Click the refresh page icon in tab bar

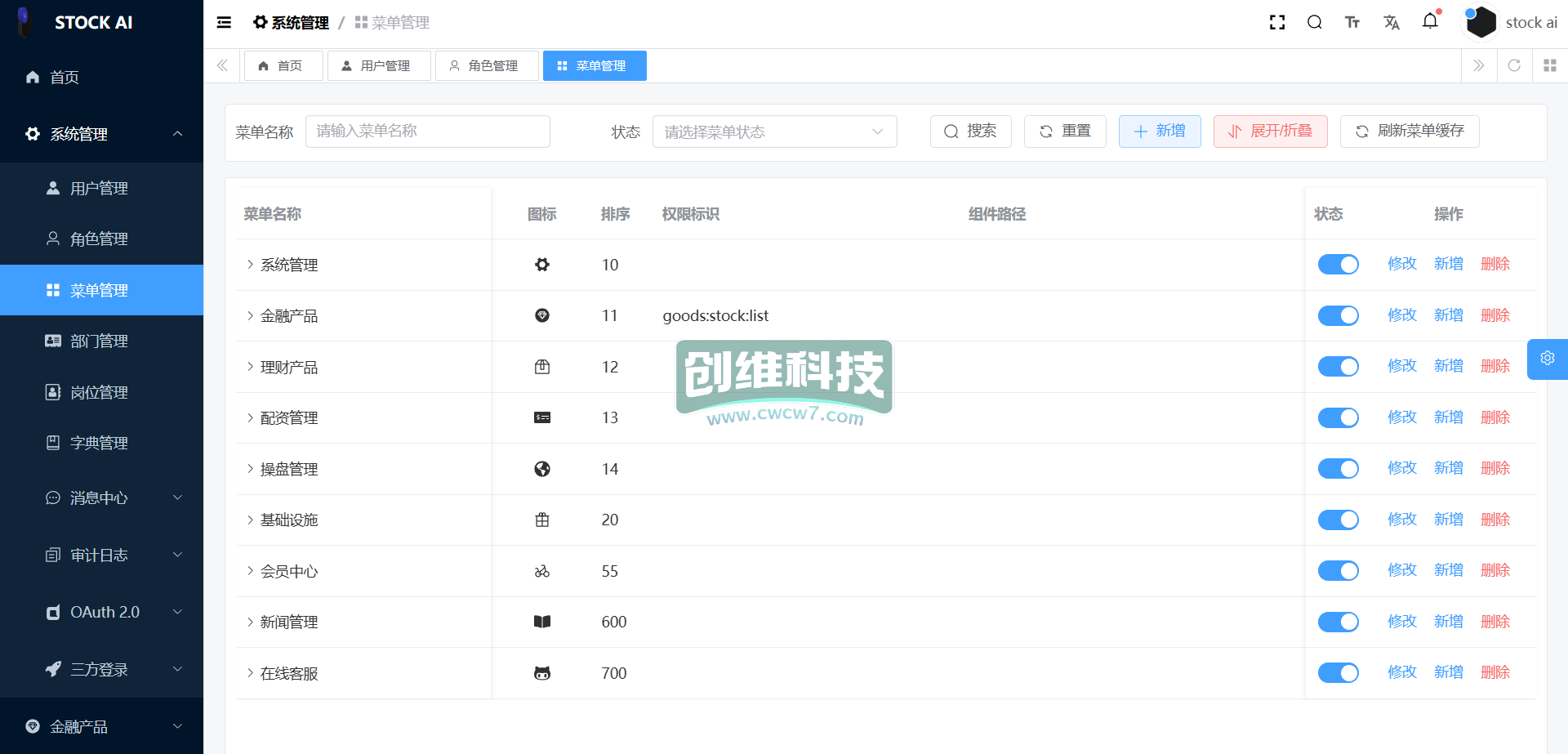click(1514, 65)
